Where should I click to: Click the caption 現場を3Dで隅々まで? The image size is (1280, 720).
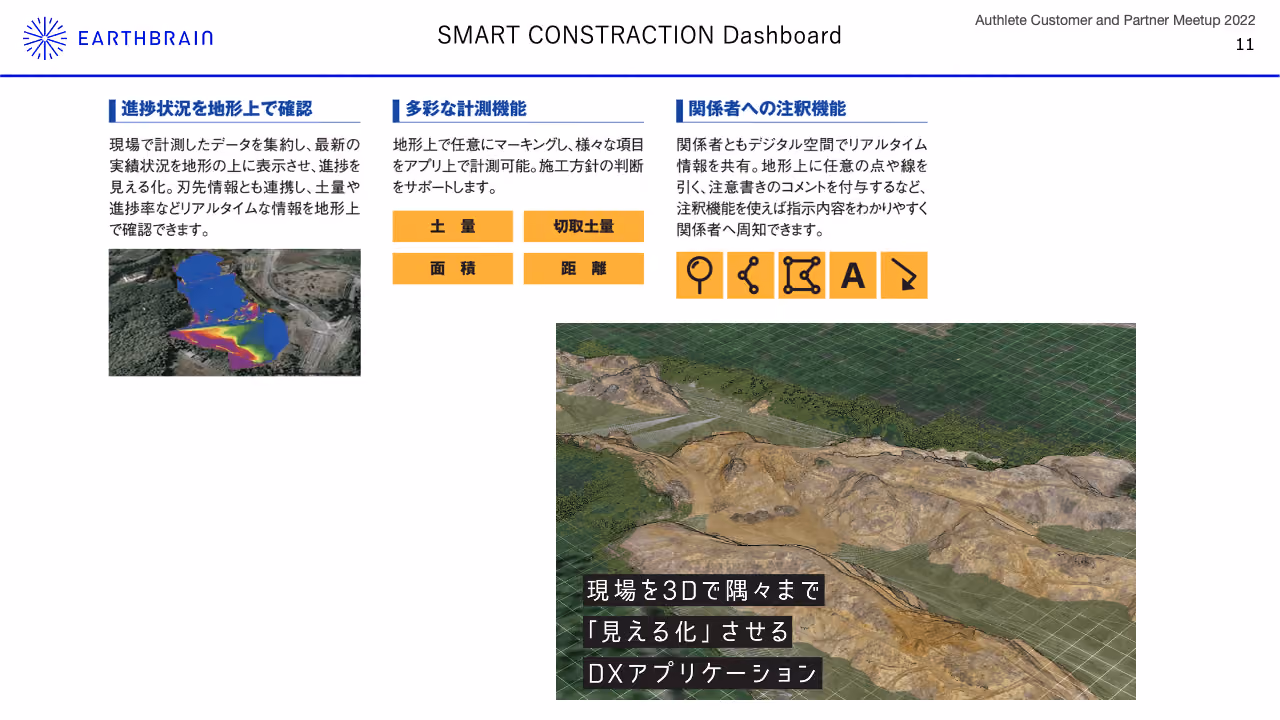pyautogui.click(x=704, y=590)
